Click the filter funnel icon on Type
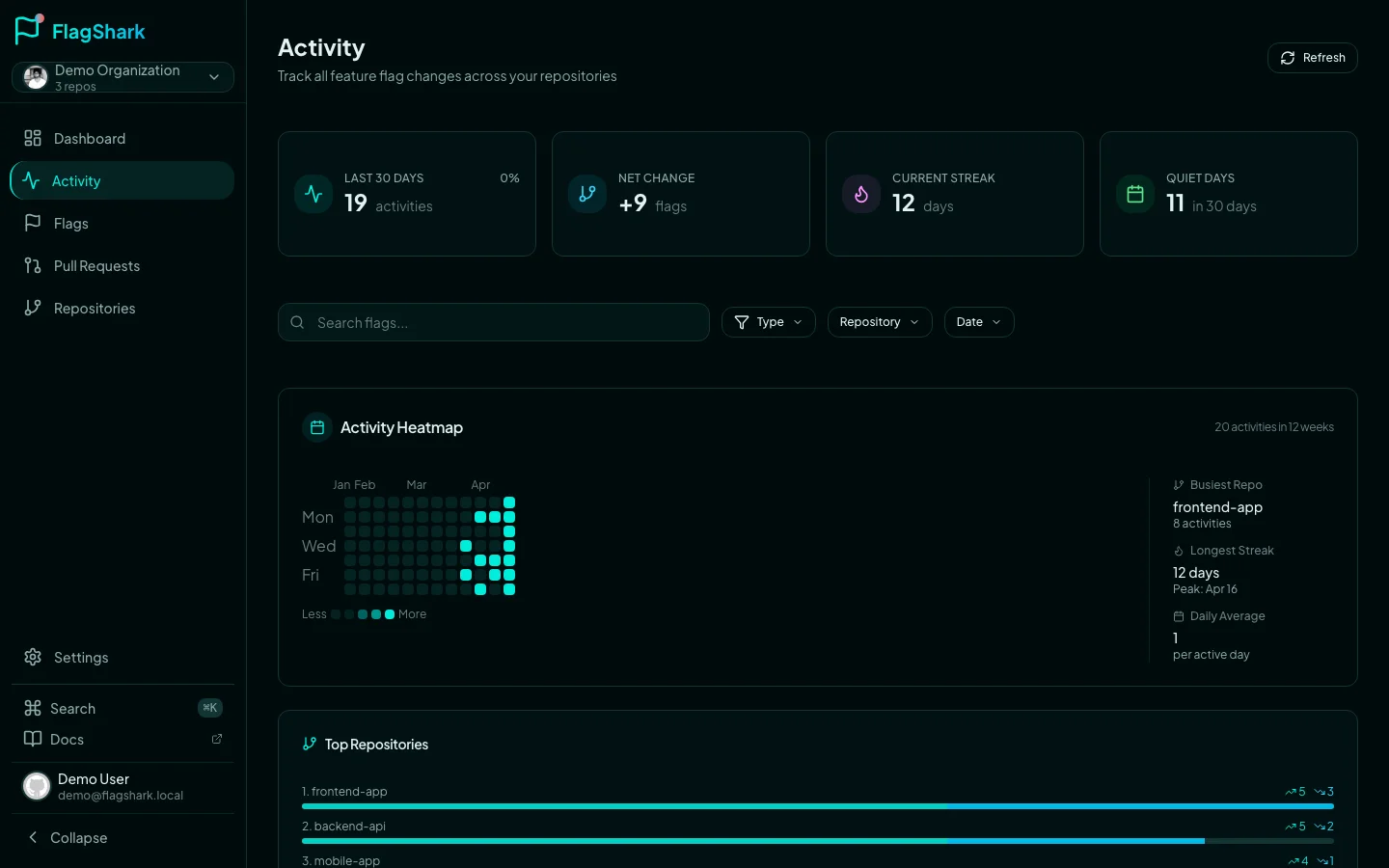 (x=742, y=322)
